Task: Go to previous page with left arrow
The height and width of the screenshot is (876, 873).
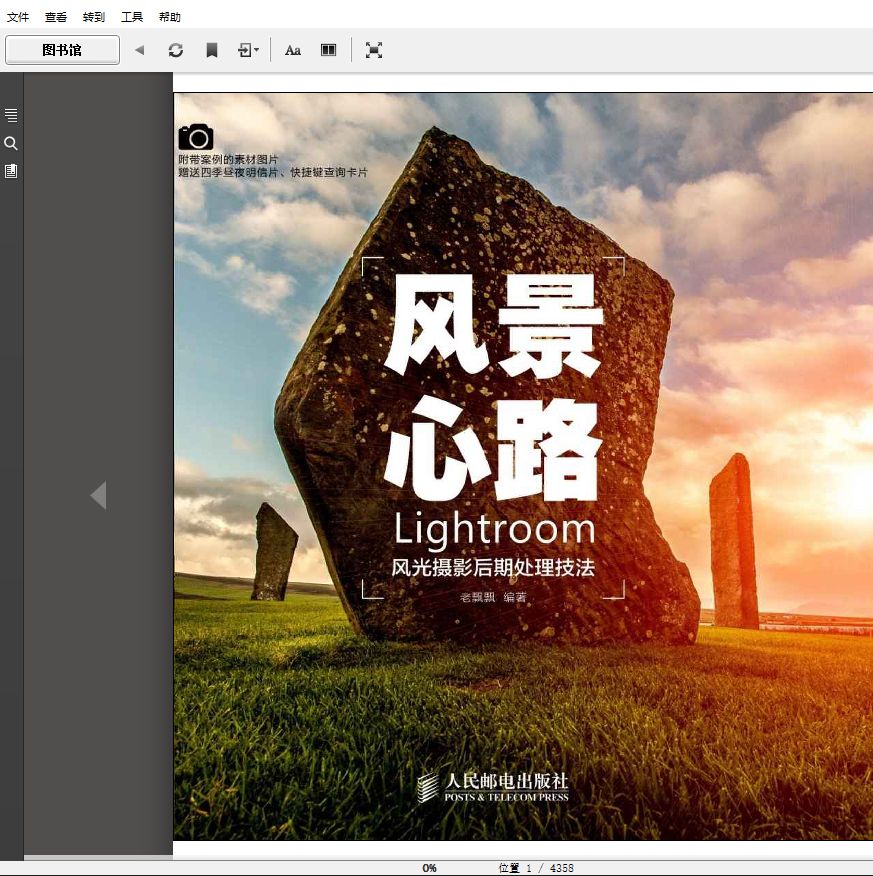Action: pos(99,495)
